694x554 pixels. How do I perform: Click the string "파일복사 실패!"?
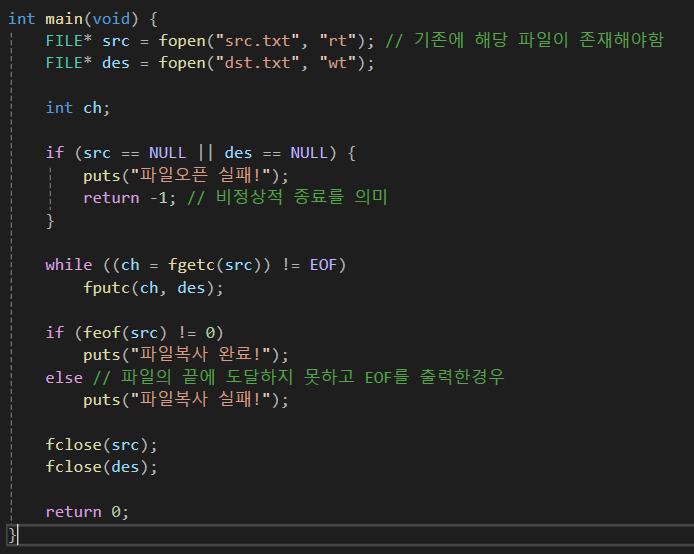(200, 400)
